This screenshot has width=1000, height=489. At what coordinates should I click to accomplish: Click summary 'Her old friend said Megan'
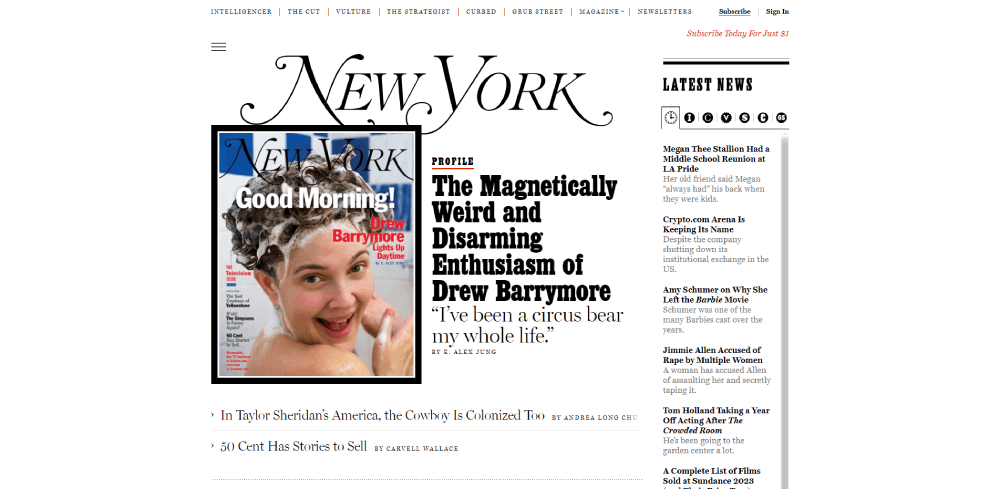[713, 189]
